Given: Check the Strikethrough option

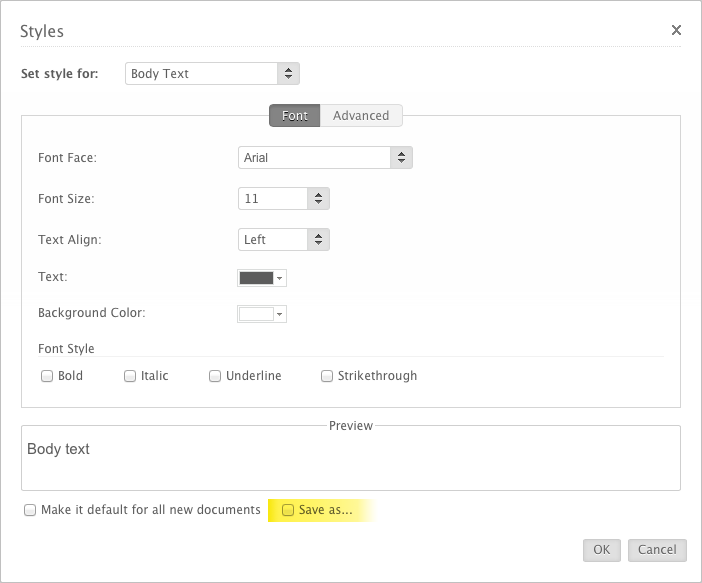Looking at the screenshot, I should (327, 377).
